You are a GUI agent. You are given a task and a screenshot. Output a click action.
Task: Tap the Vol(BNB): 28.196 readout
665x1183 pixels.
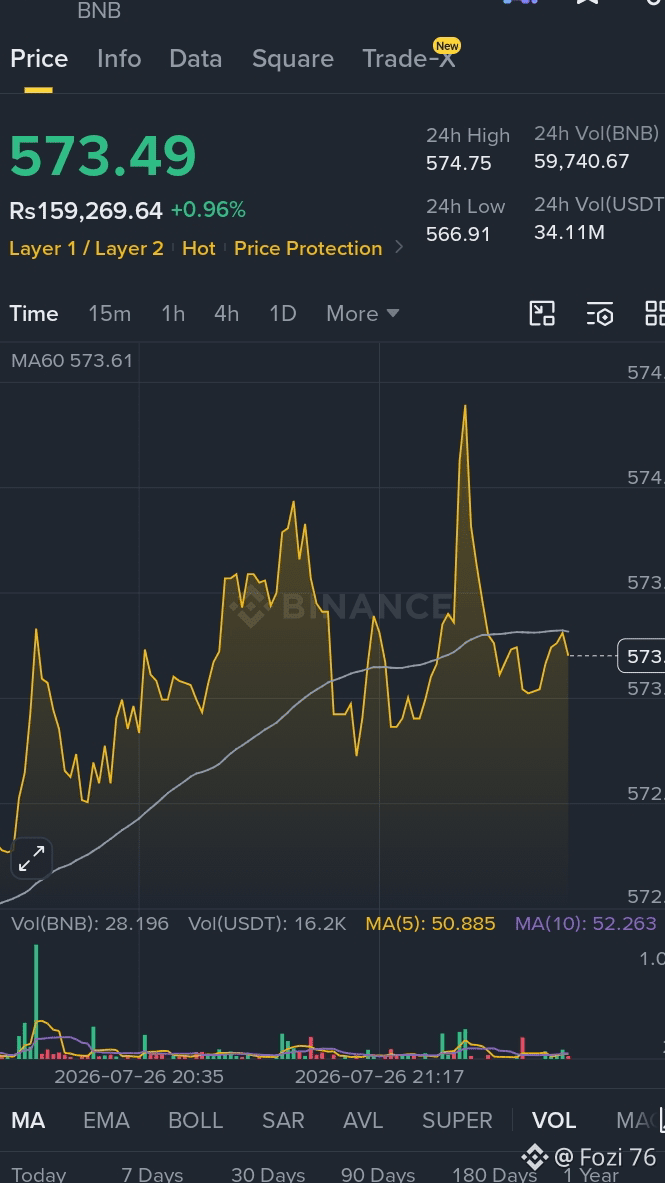pos(90,923)
